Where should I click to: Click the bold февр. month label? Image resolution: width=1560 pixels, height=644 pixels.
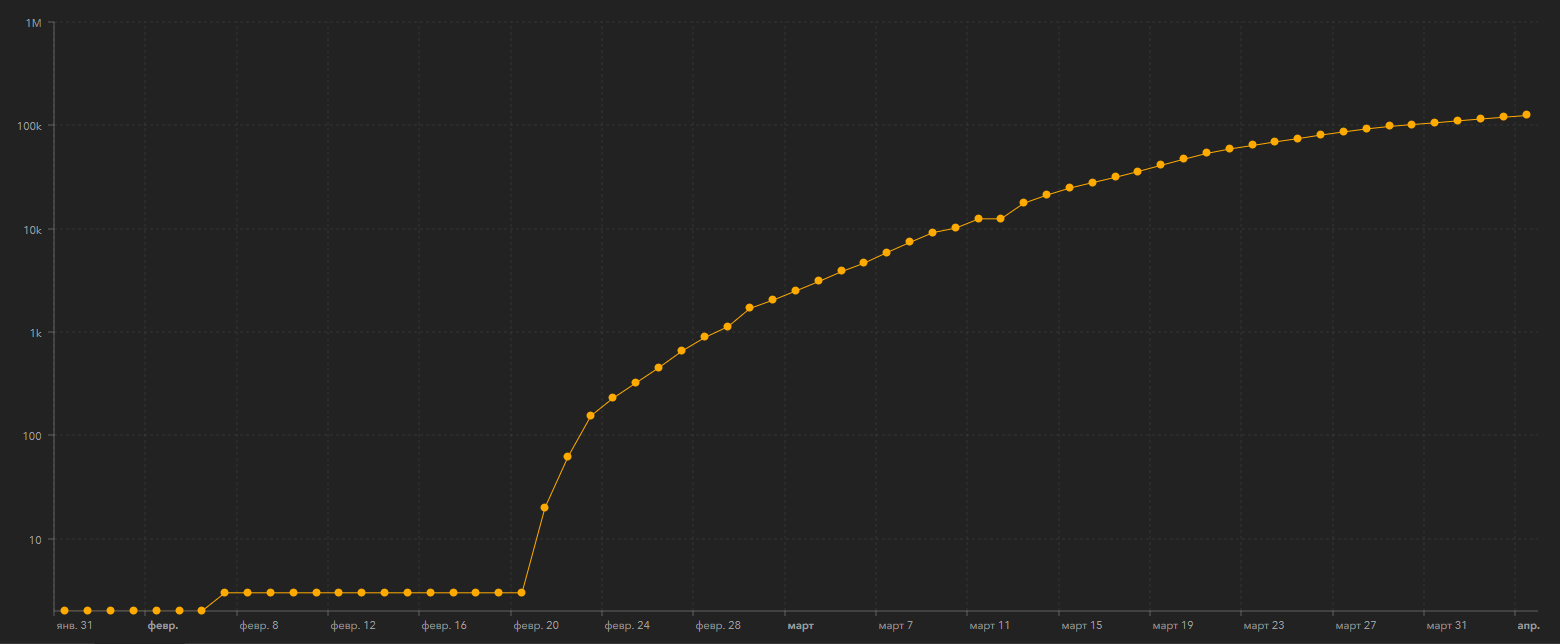pyautogui.click(x=163, y=626)
